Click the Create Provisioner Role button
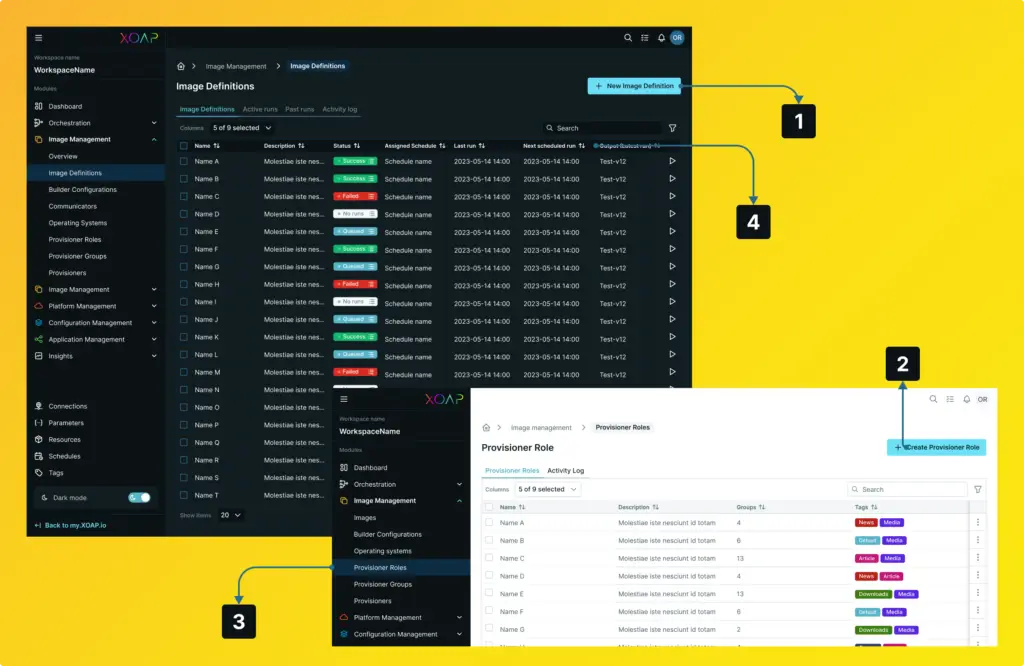1024x666 pixels. (936, 447)
